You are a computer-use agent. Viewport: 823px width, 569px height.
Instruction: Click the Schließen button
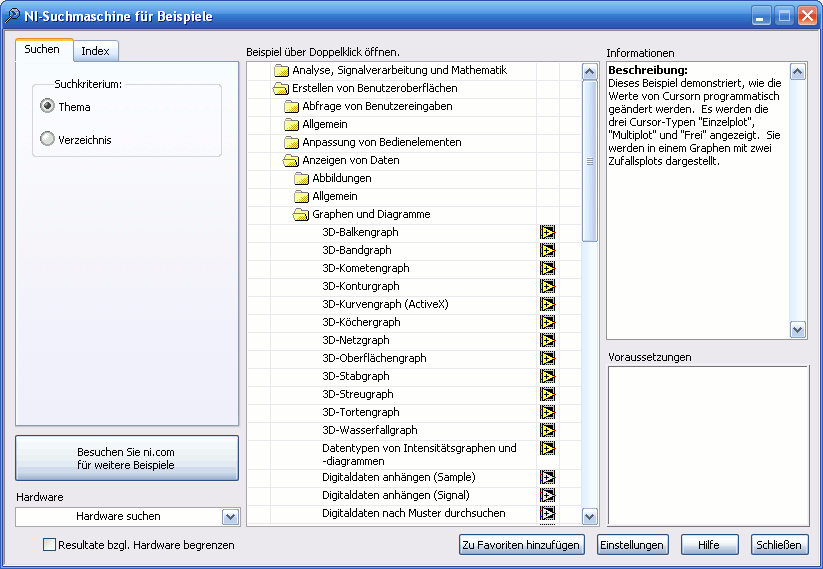[x=779, y=545]
